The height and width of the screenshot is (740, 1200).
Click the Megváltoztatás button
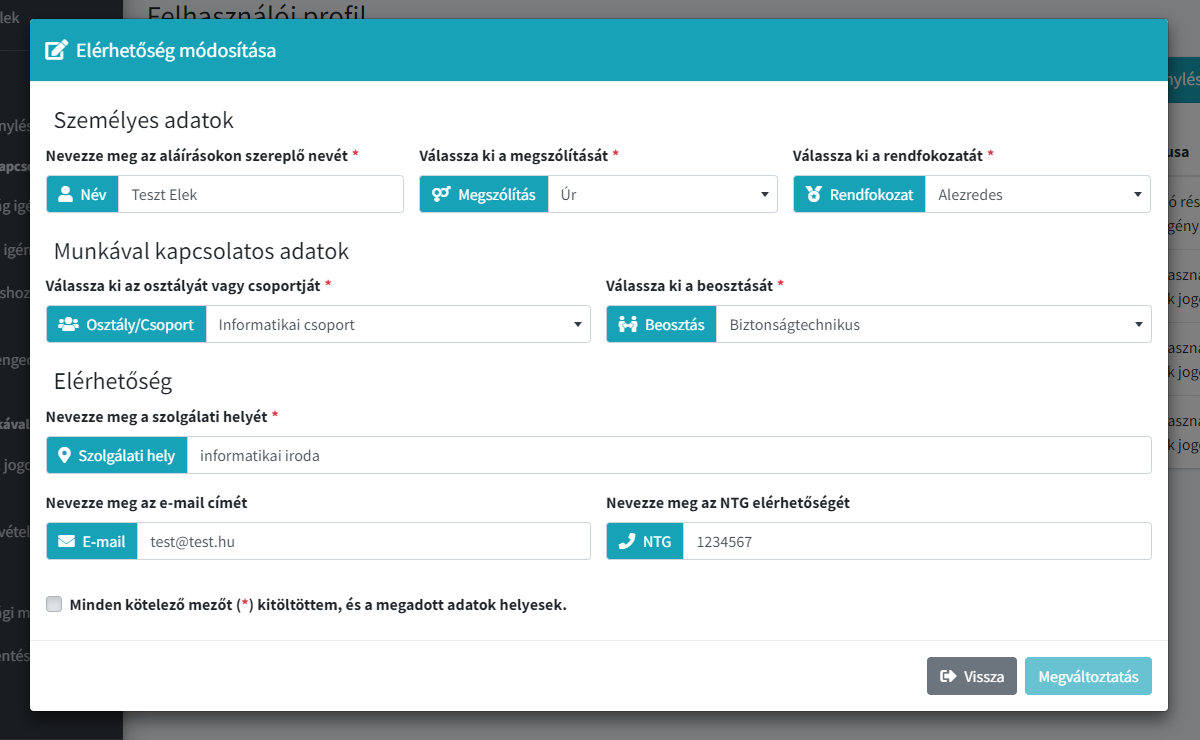(1088, 676)
